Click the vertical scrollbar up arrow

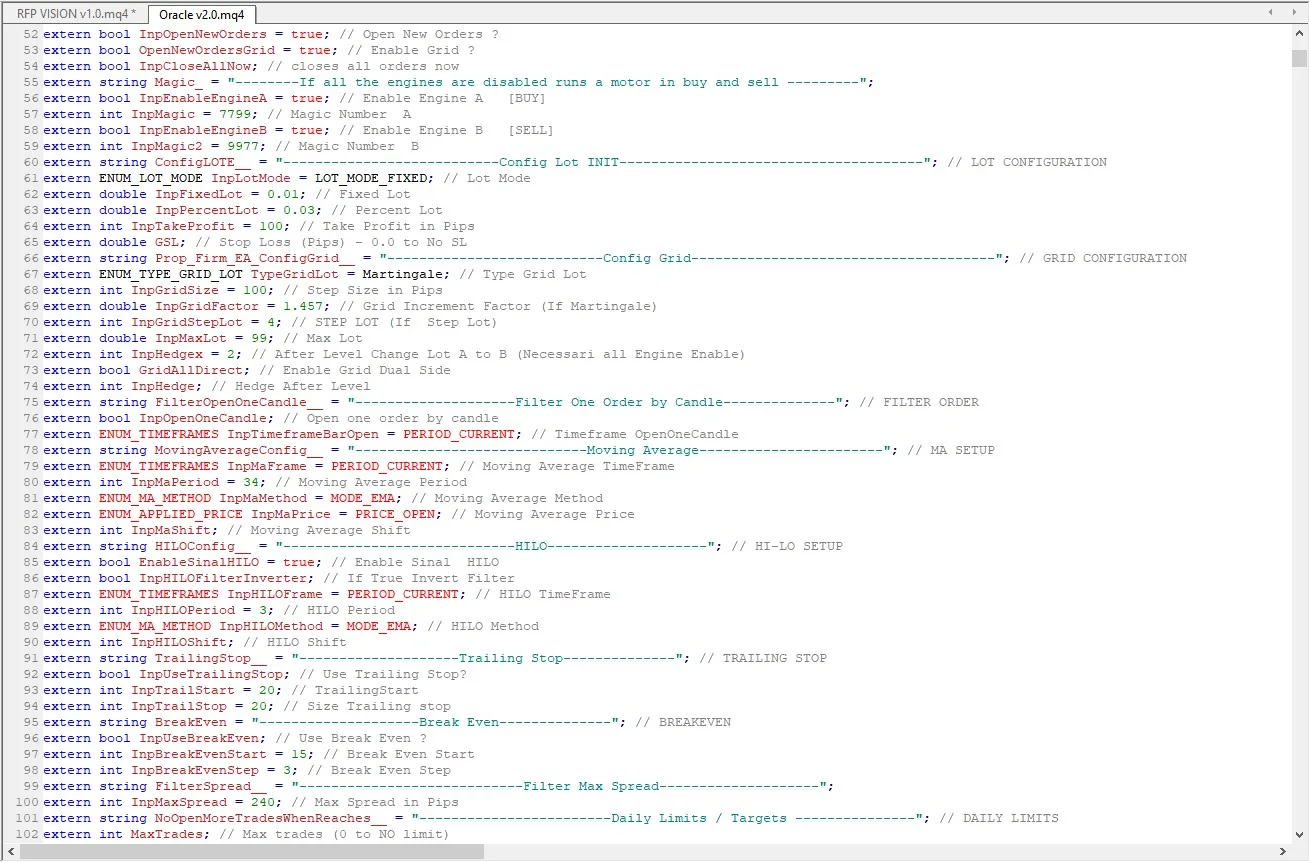tap(1301, 33)
